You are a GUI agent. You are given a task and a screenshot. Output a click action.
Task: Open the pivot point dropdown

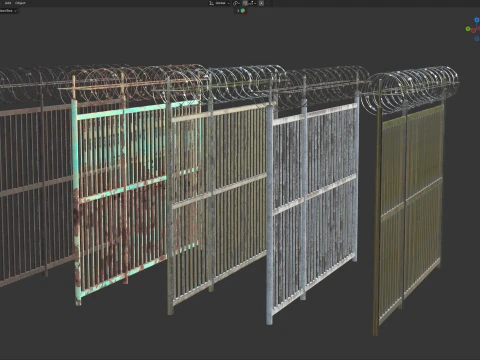(237, 3)
